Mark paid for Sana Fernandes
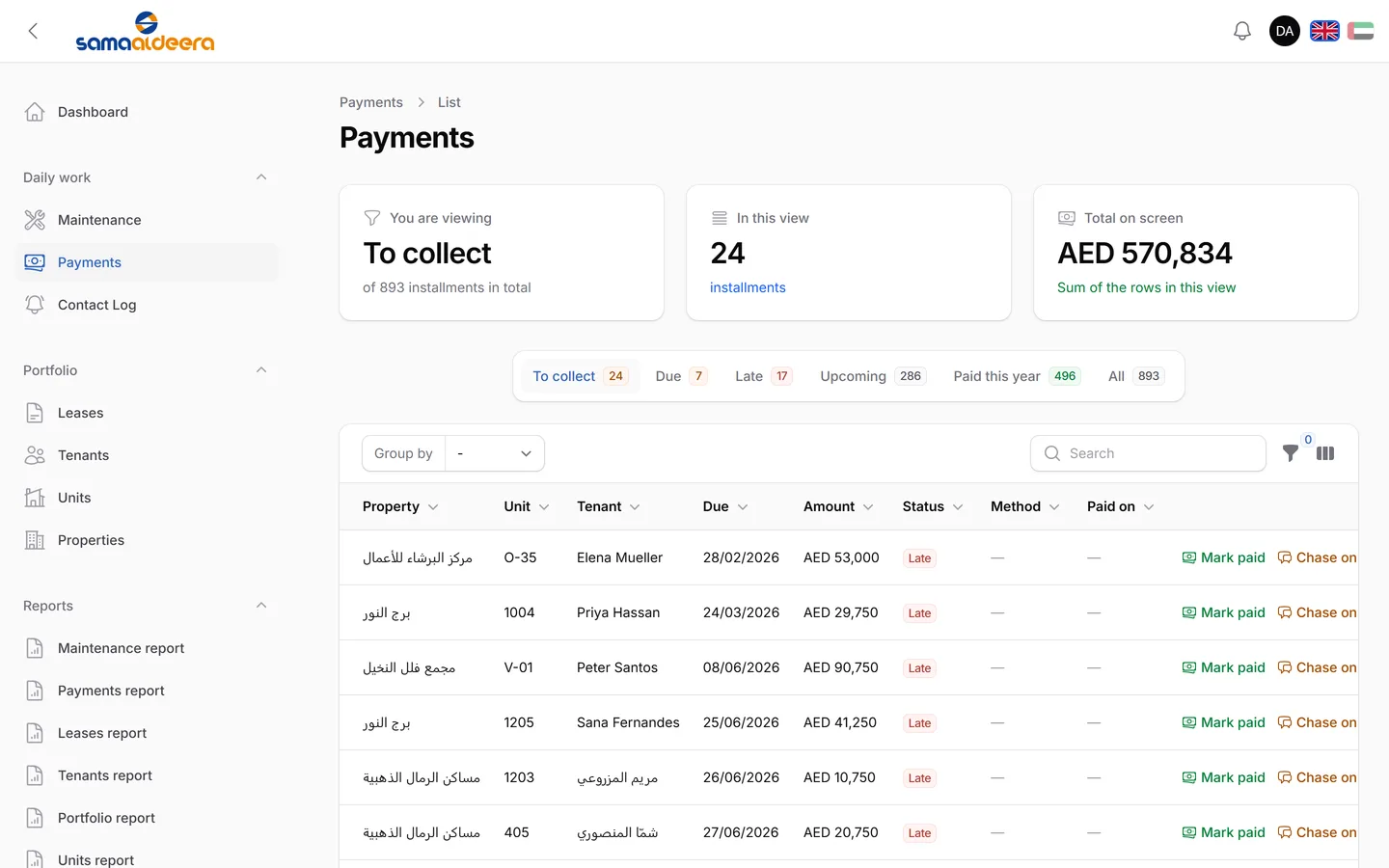This screenshot has width=1389, height=868. [x=1223, y=722]
